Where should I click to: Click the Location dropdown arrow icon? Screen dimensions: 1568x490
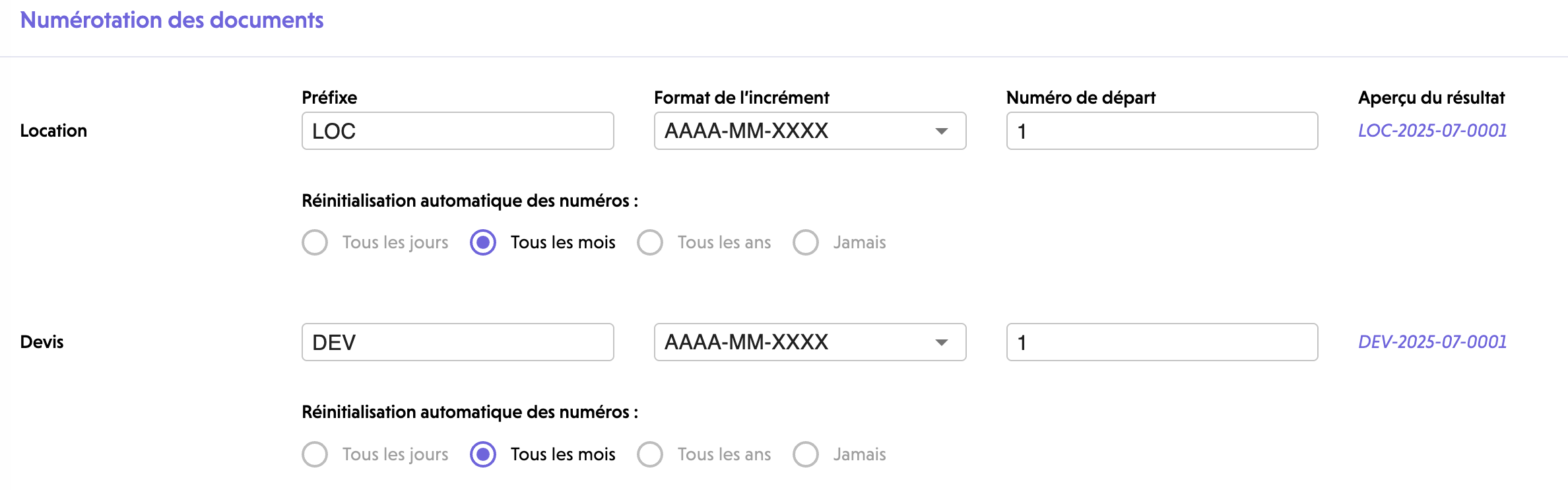point(942,131)
